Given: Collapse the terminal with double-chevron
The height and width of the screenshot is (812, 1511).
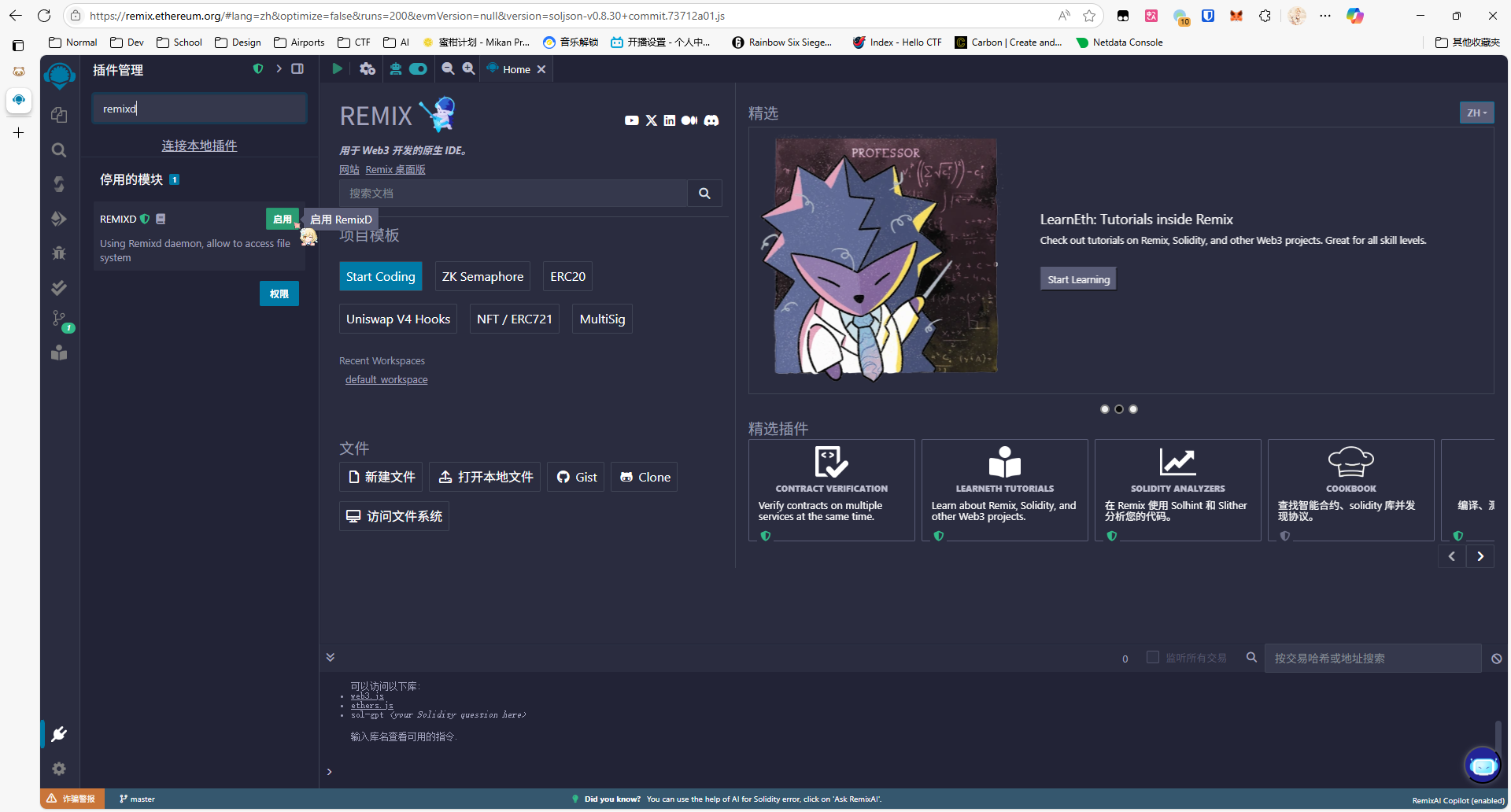Looking at the screenshot, I should (331, 657).
